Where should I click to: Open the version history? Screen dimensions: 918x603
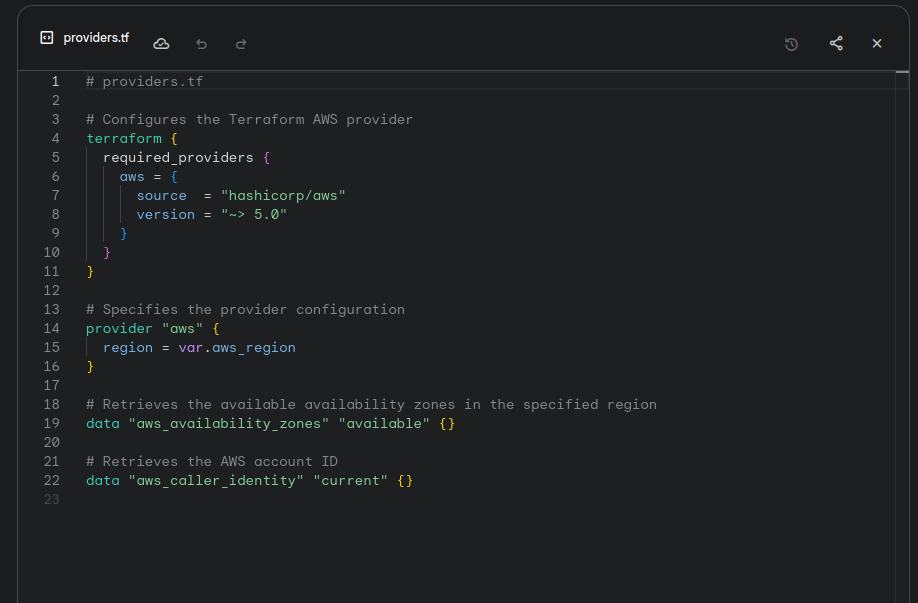pyautogui.click(x=791, y=44)
